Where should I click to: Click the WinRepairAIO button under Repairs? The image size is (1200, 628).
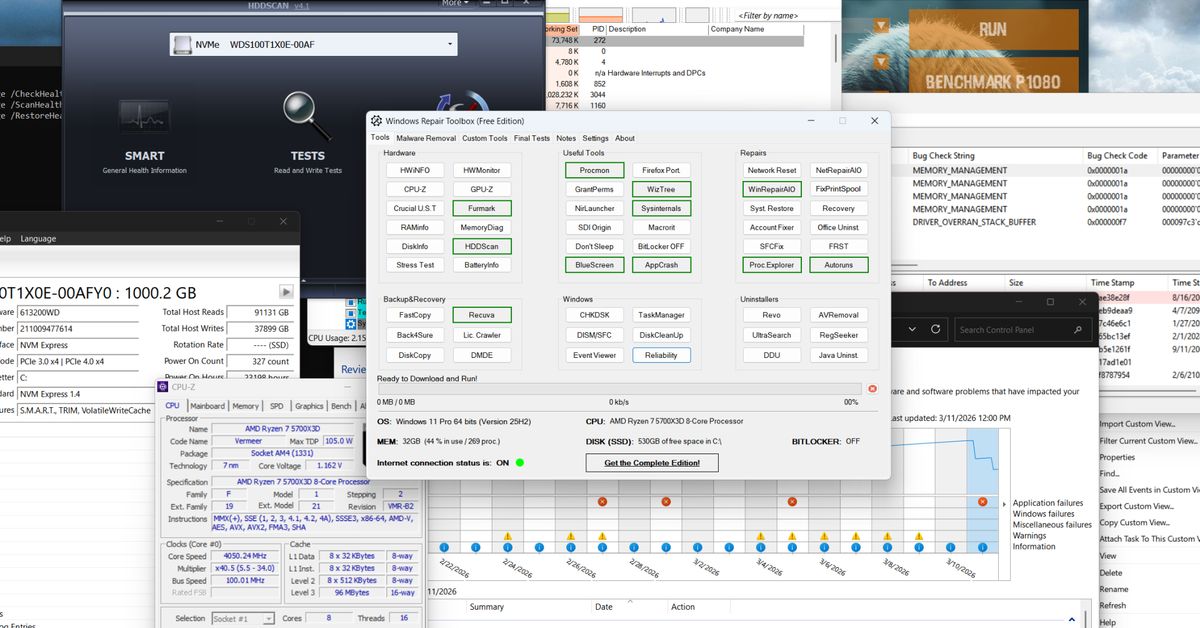click(x=772, y=189)
